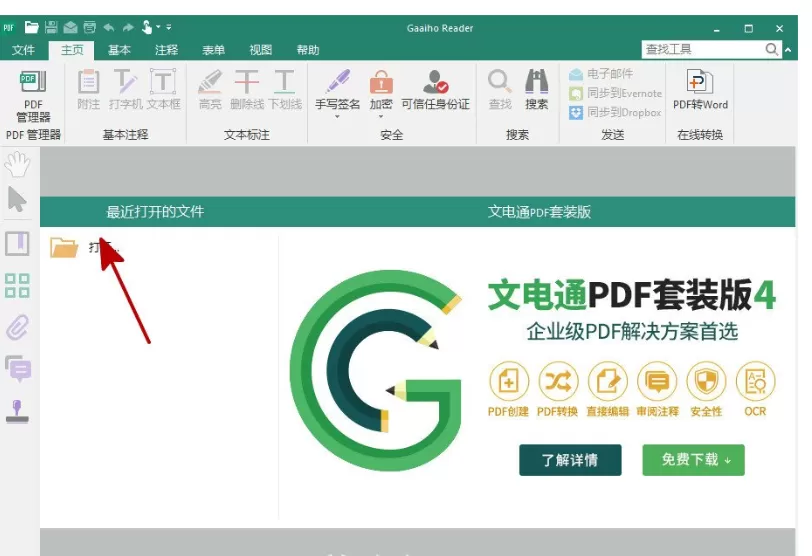Click the 加密 lock icon
The width and height of the screenshot is (812, 556).
pyautogui.click(x=381, y=83)
